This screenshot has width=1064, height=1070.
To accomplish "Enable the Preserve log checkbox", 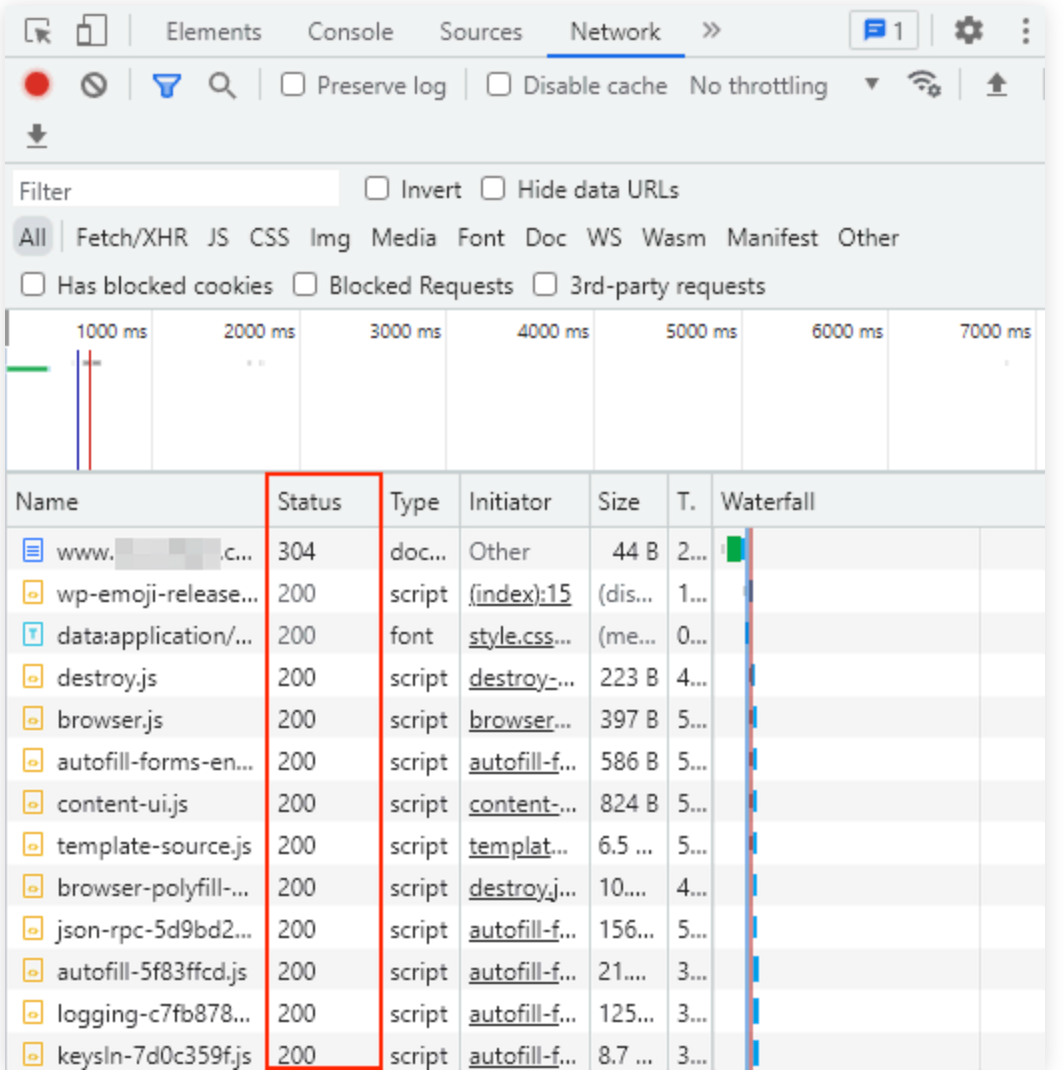I will (293, 86).
